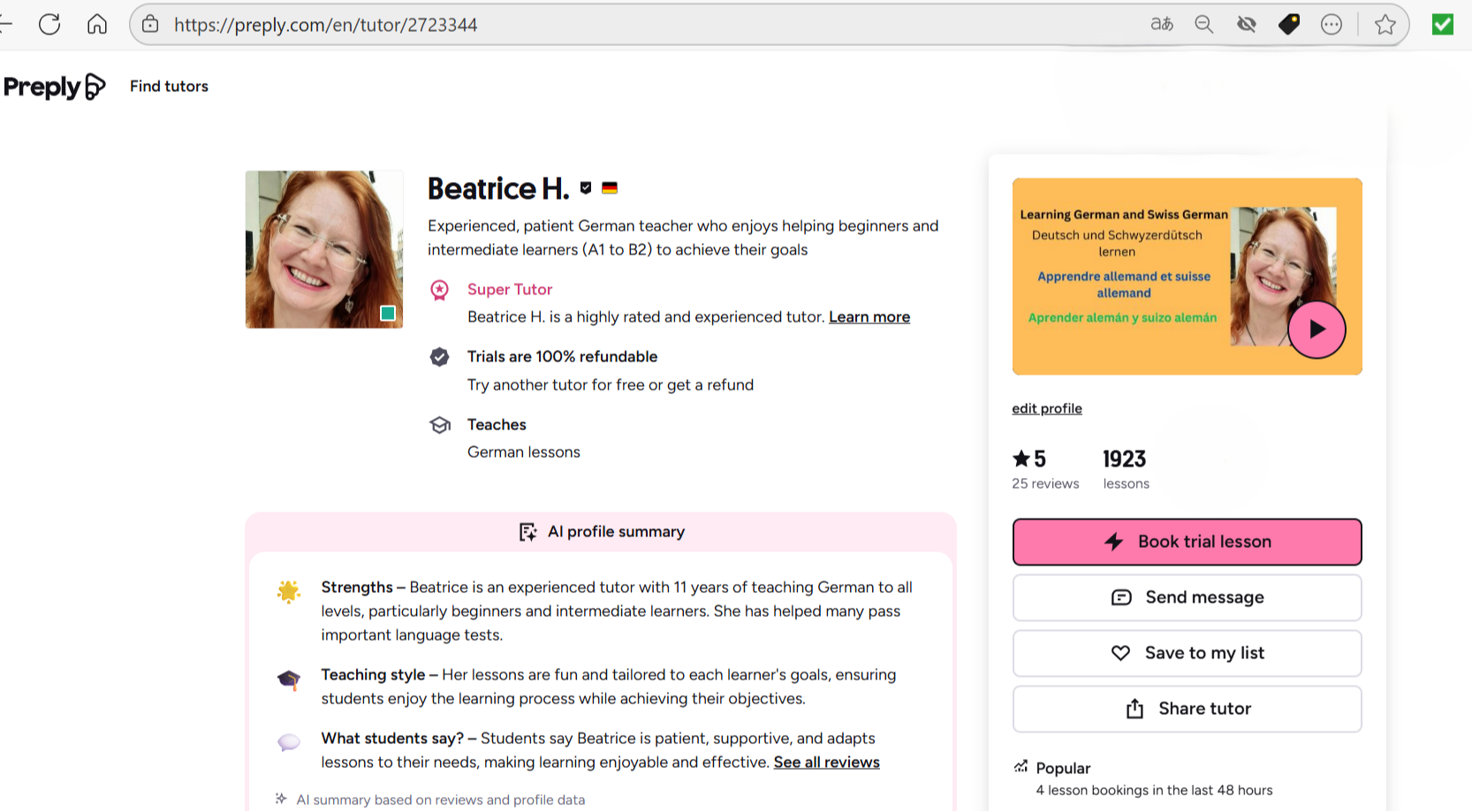This screenshot has height=812, width=1472.
Task: Click the Teaching style mortarboard icon
Action: 289,679
